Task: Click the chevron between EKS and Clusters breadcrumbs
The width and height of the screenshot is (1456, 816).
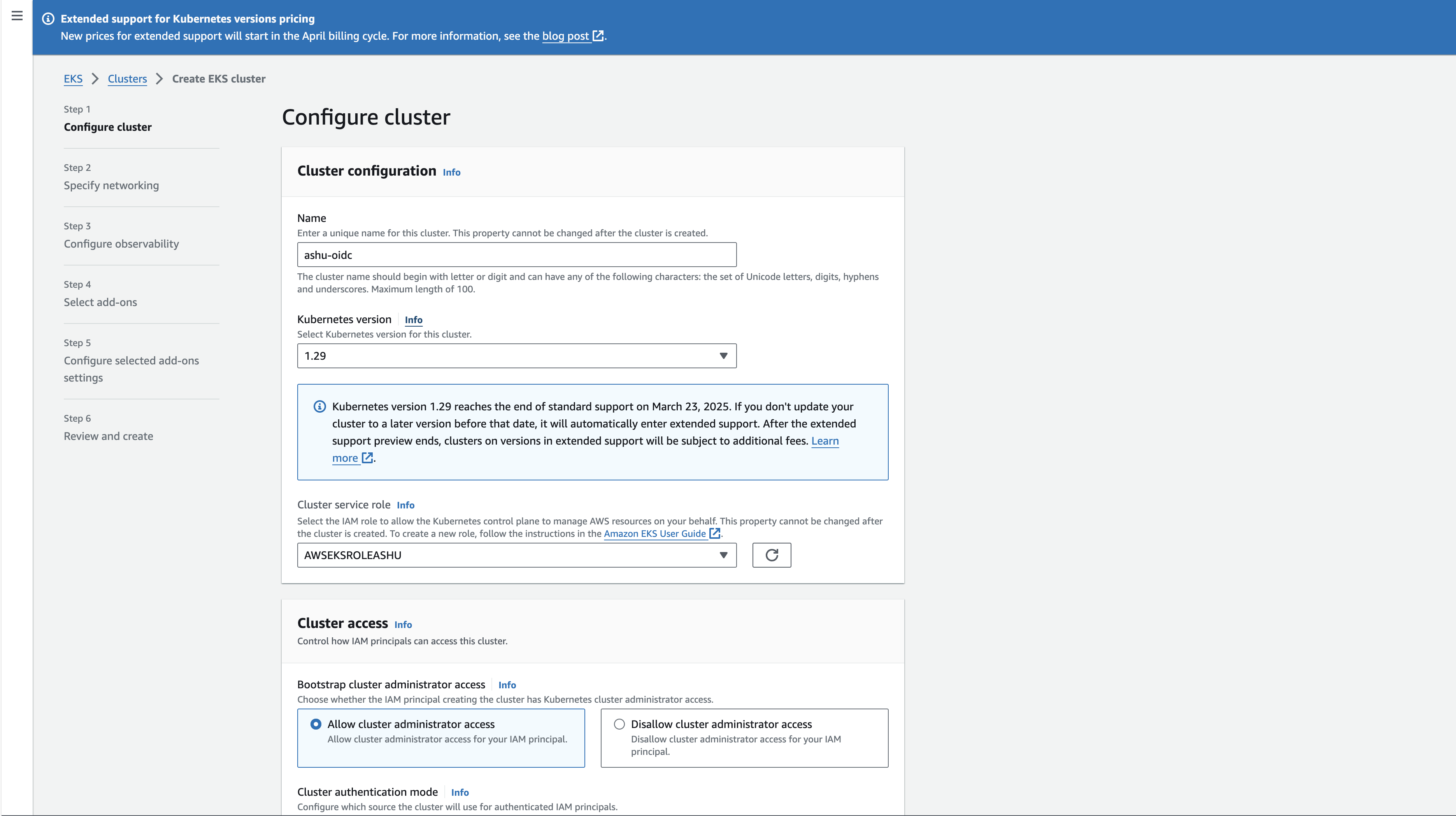Action: point(95,79)
